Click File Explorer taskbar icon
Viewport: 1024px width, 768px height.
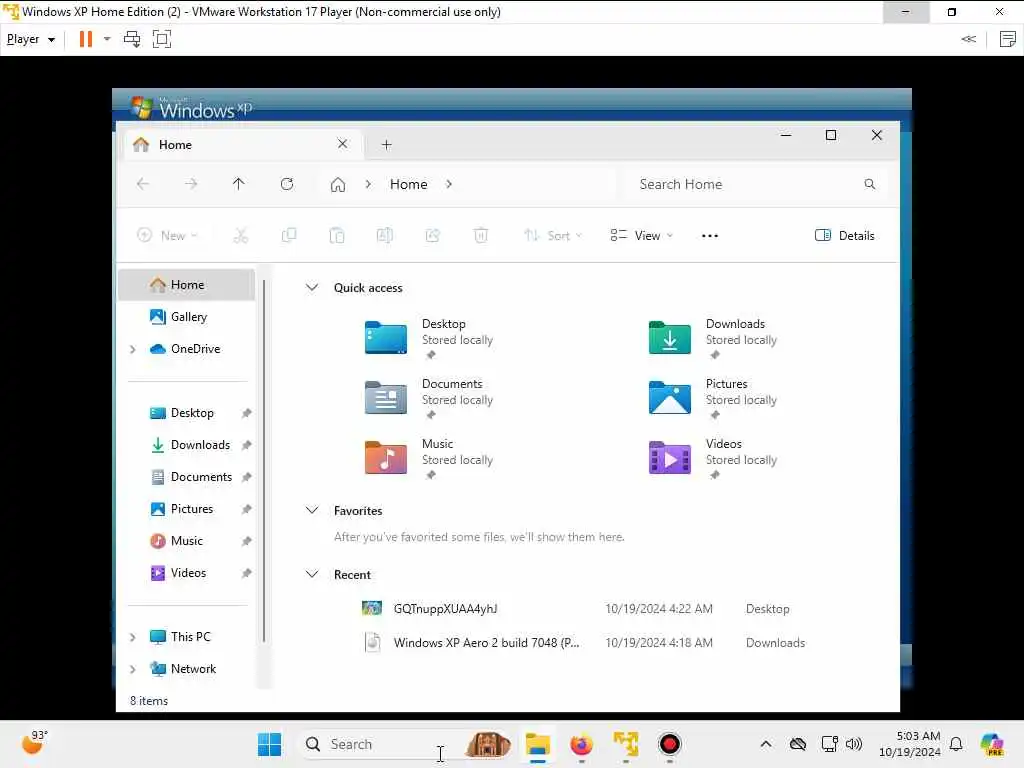click(537, 744)
